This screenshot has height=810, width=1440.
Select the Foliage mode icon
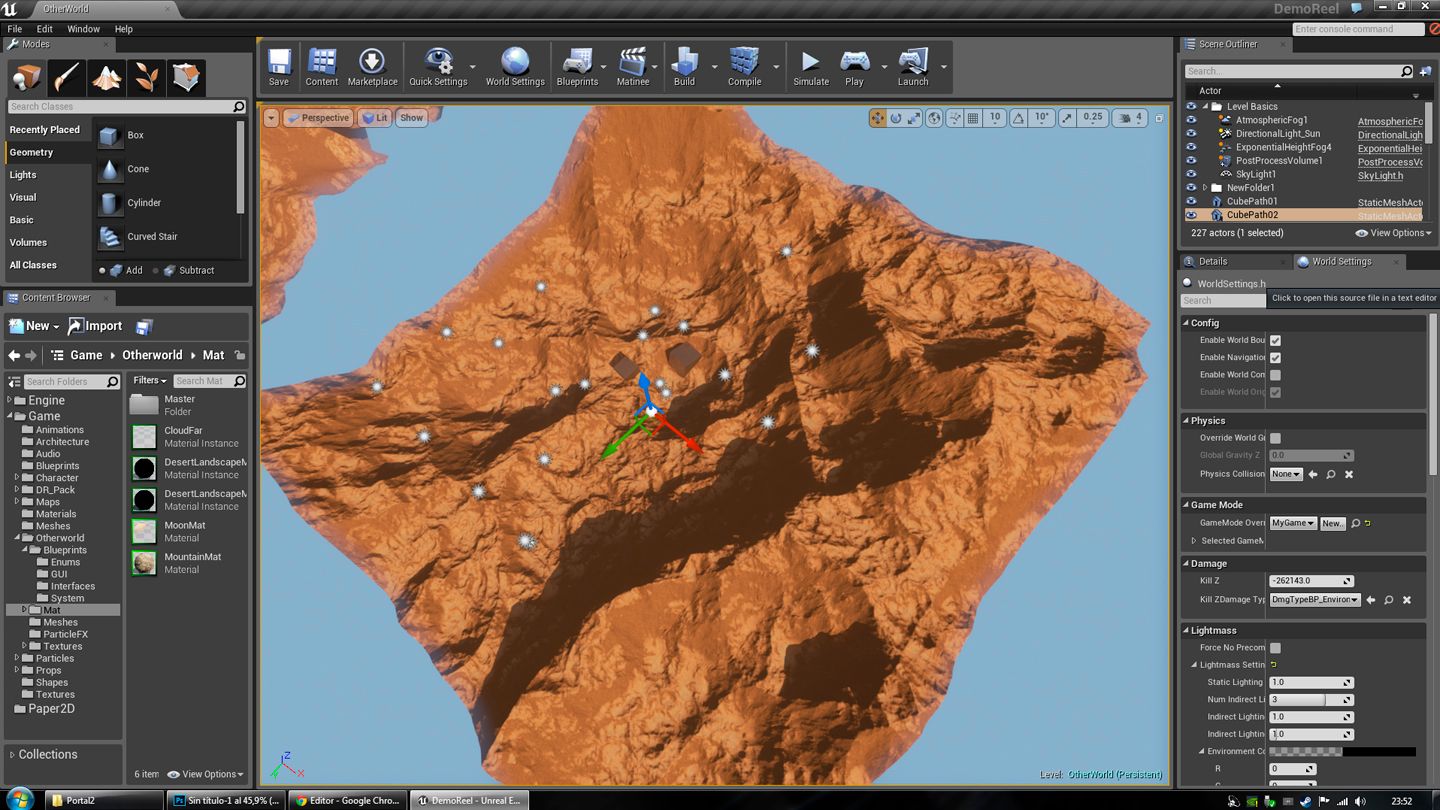146,77
